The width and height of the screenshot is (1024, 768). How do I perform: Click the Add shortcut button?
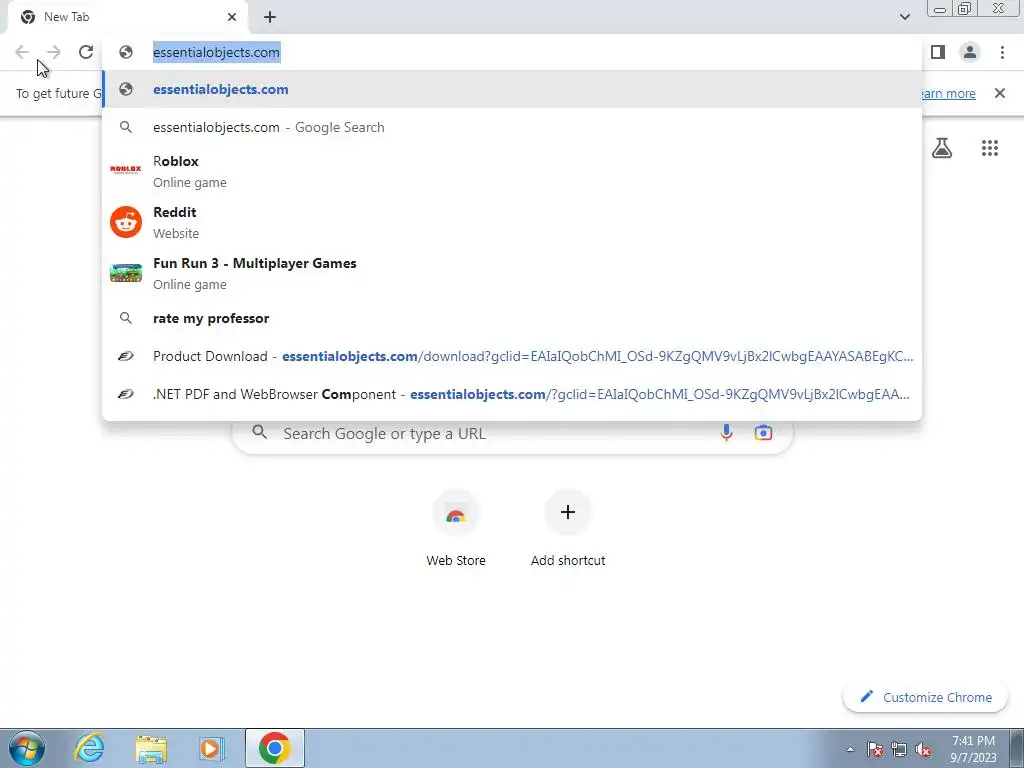(568, 528)
